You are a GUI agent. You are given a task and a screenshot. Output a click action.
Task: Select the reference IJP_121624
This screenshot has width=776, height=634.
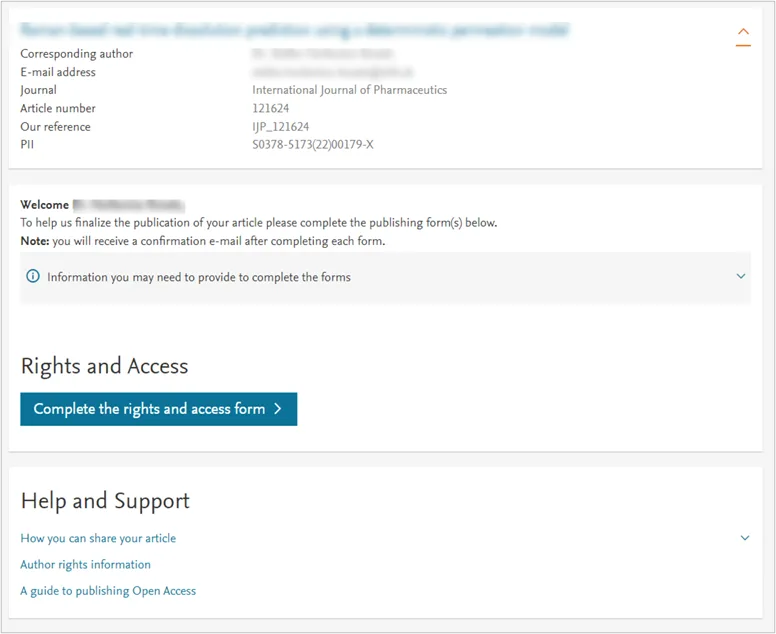281,127
